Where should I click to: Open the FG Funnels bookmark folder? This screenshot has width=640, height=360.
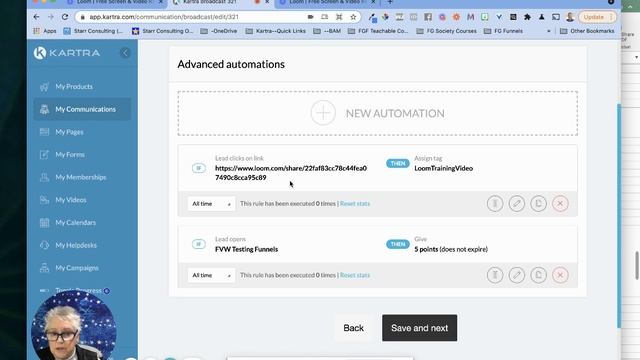pyautogui.click(x=503, y=31)
